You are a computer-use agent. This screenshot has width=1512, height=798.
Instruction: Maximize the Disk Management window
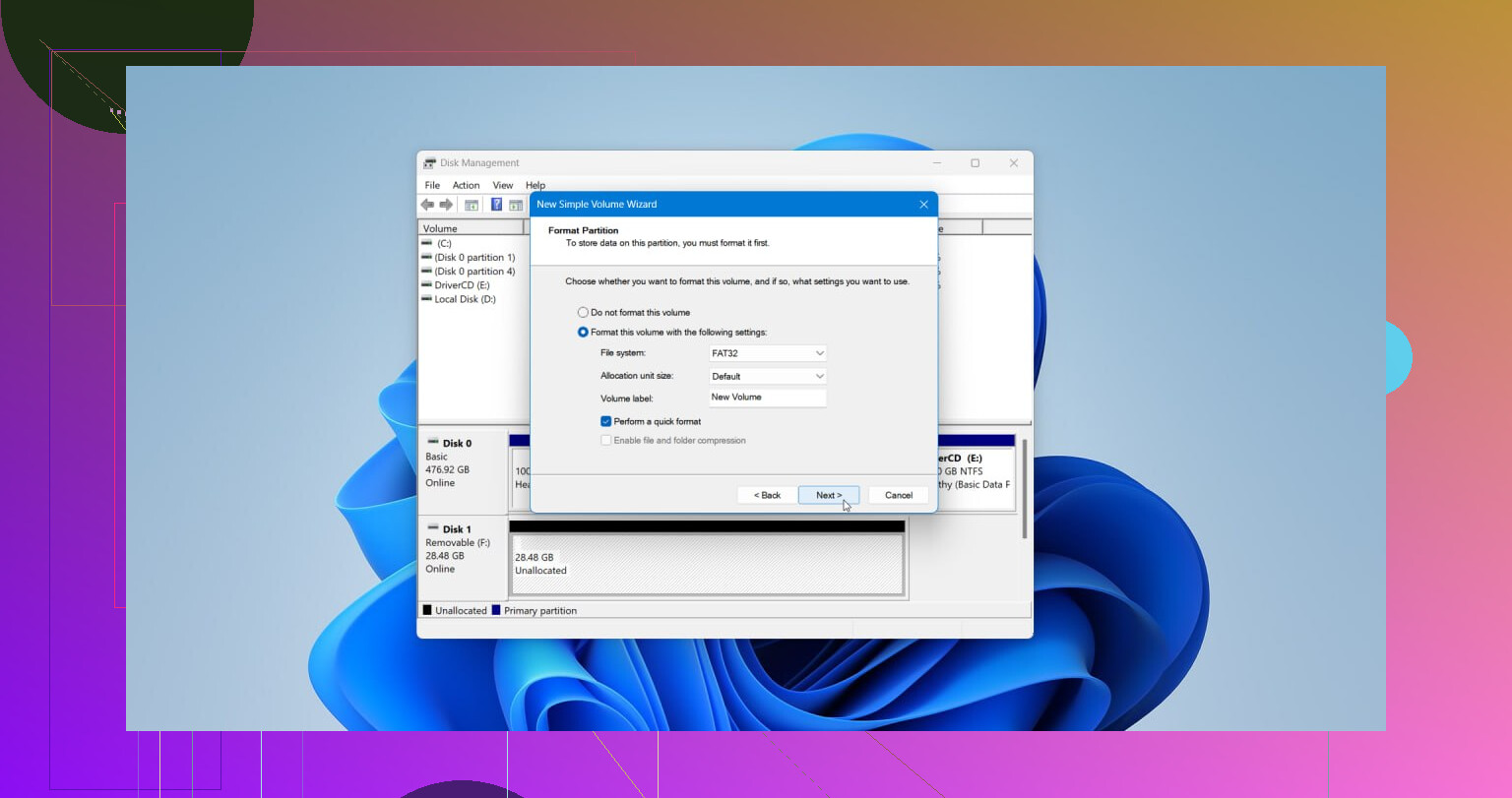point(975,163)
